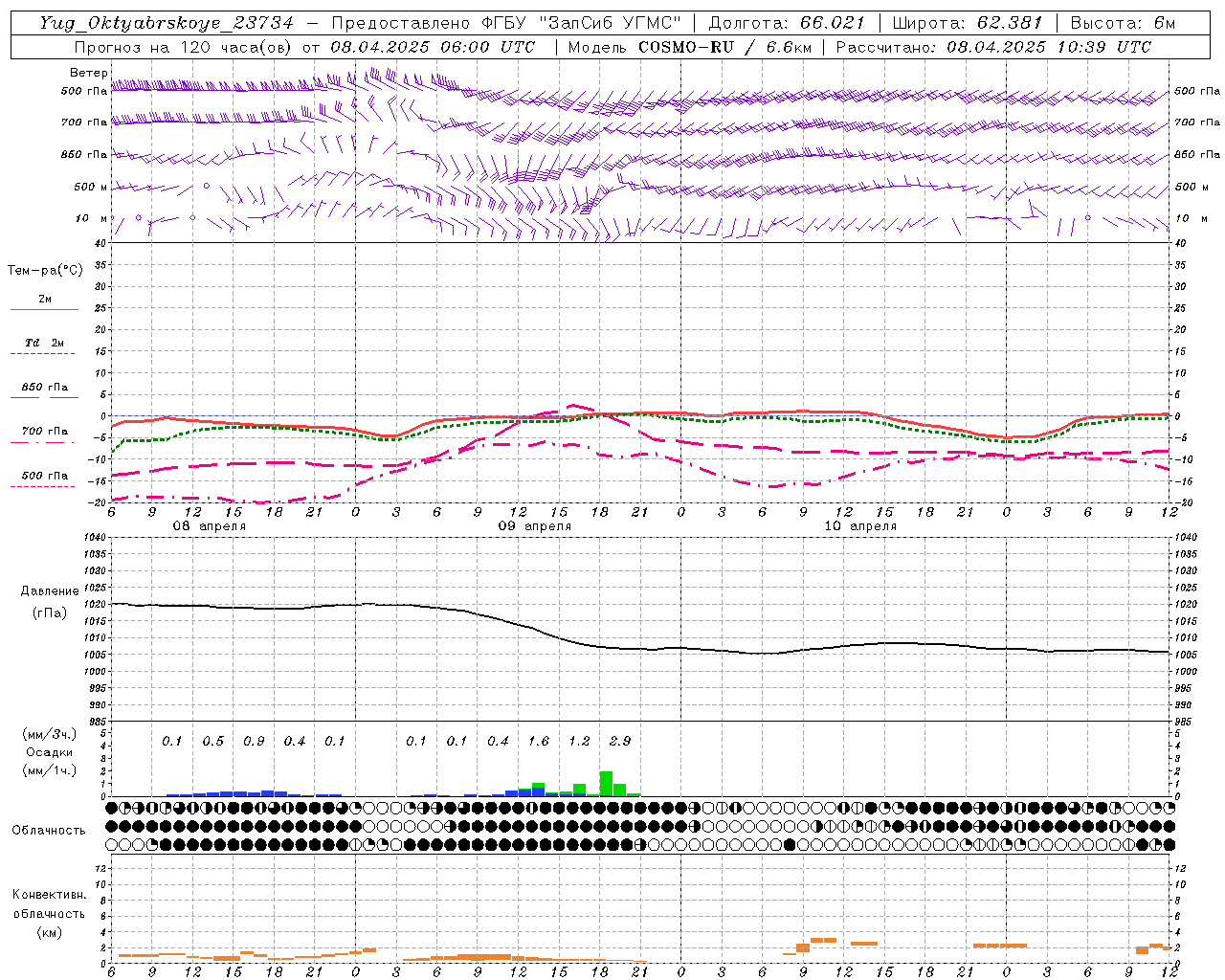Click the 1040 value on left pressure axis
The image size is (1225, 980).
click(x=94, y=538)
